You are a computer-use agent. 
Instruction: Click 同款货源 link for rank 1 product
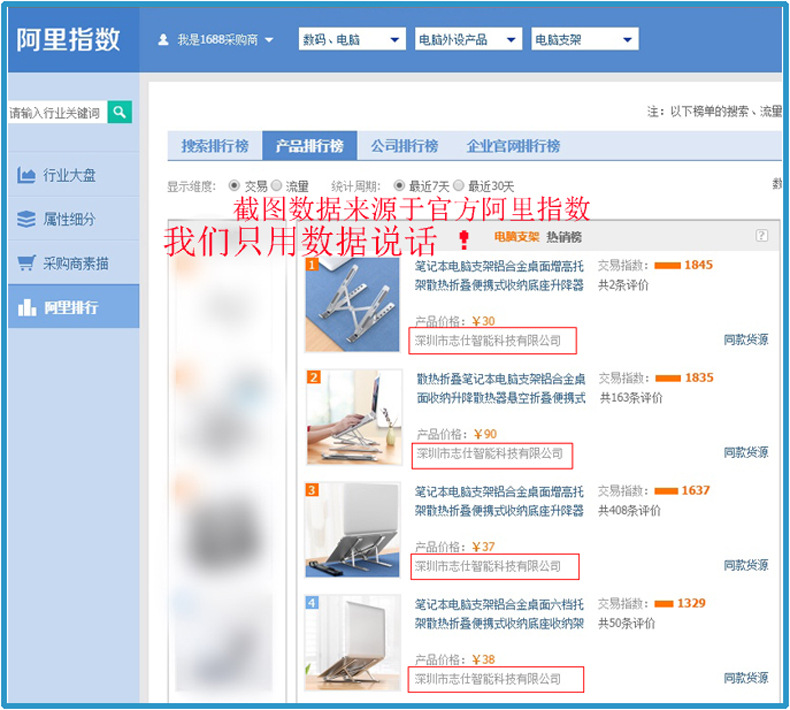coord(746,340)
